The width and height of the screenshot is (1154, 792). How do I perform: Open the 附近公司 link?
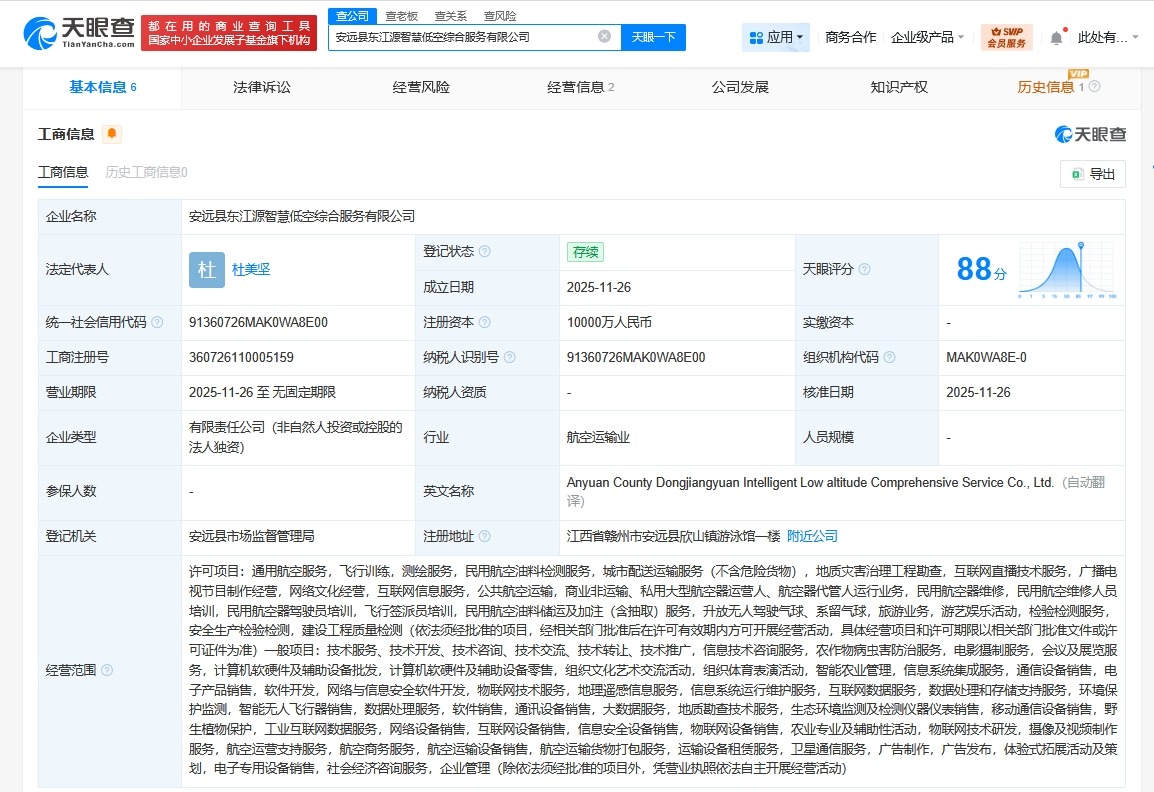tap(813, 535)
